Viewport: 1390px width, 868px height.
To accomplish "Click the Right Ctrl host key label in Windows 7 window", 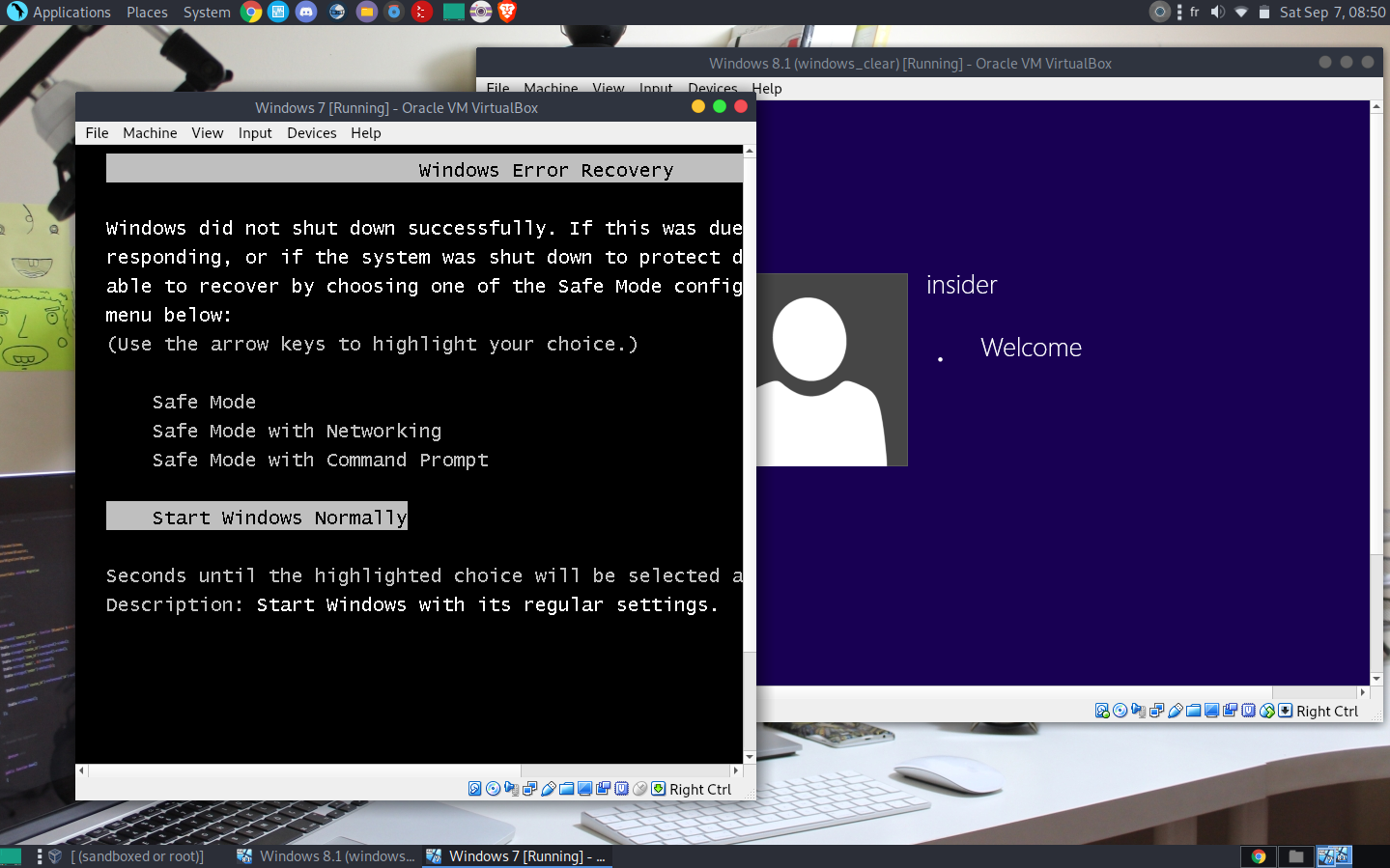I will pos(700,789).
